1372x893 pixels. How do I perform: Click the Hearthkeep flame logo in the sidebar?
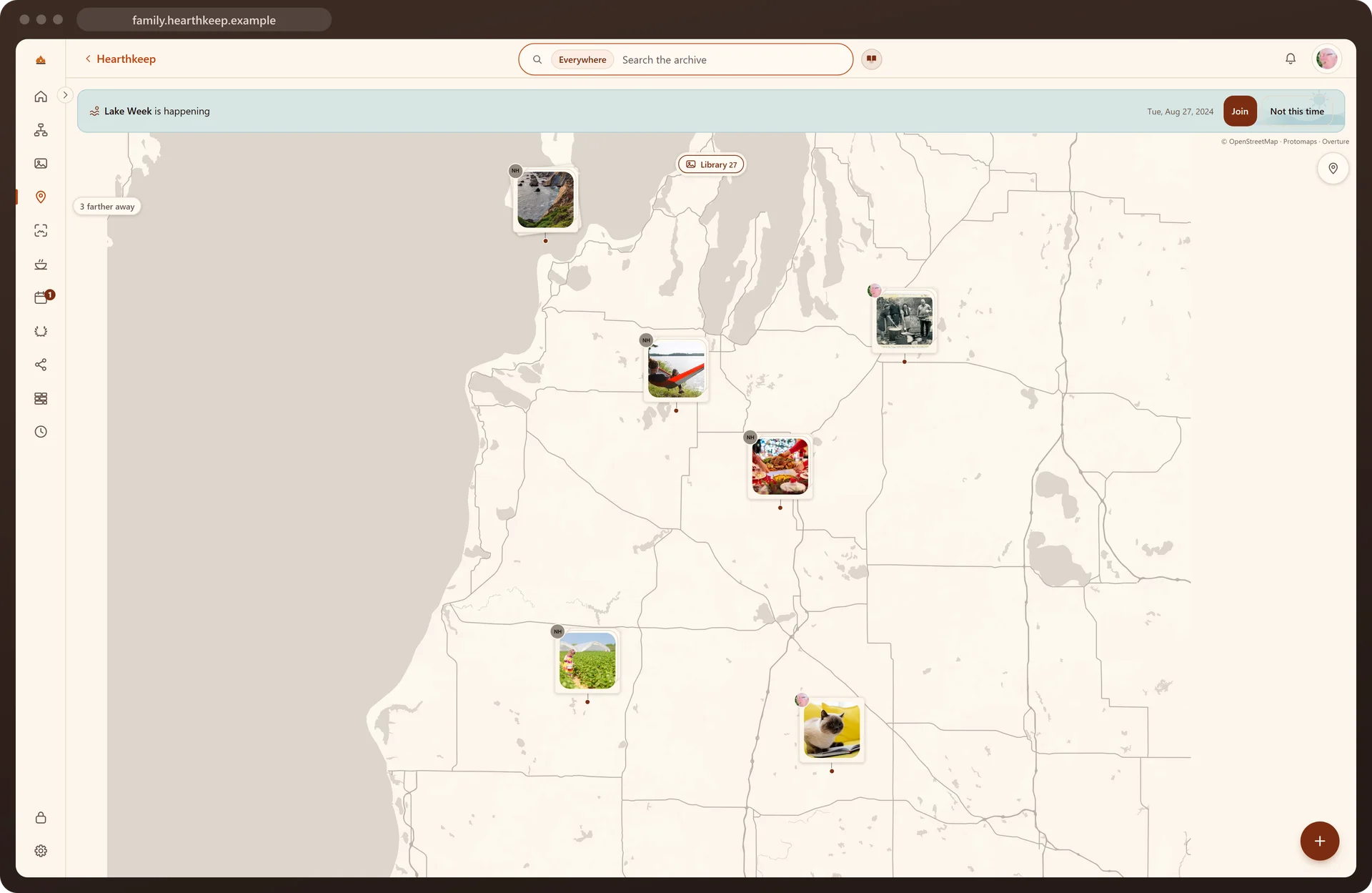pos(41,60)
